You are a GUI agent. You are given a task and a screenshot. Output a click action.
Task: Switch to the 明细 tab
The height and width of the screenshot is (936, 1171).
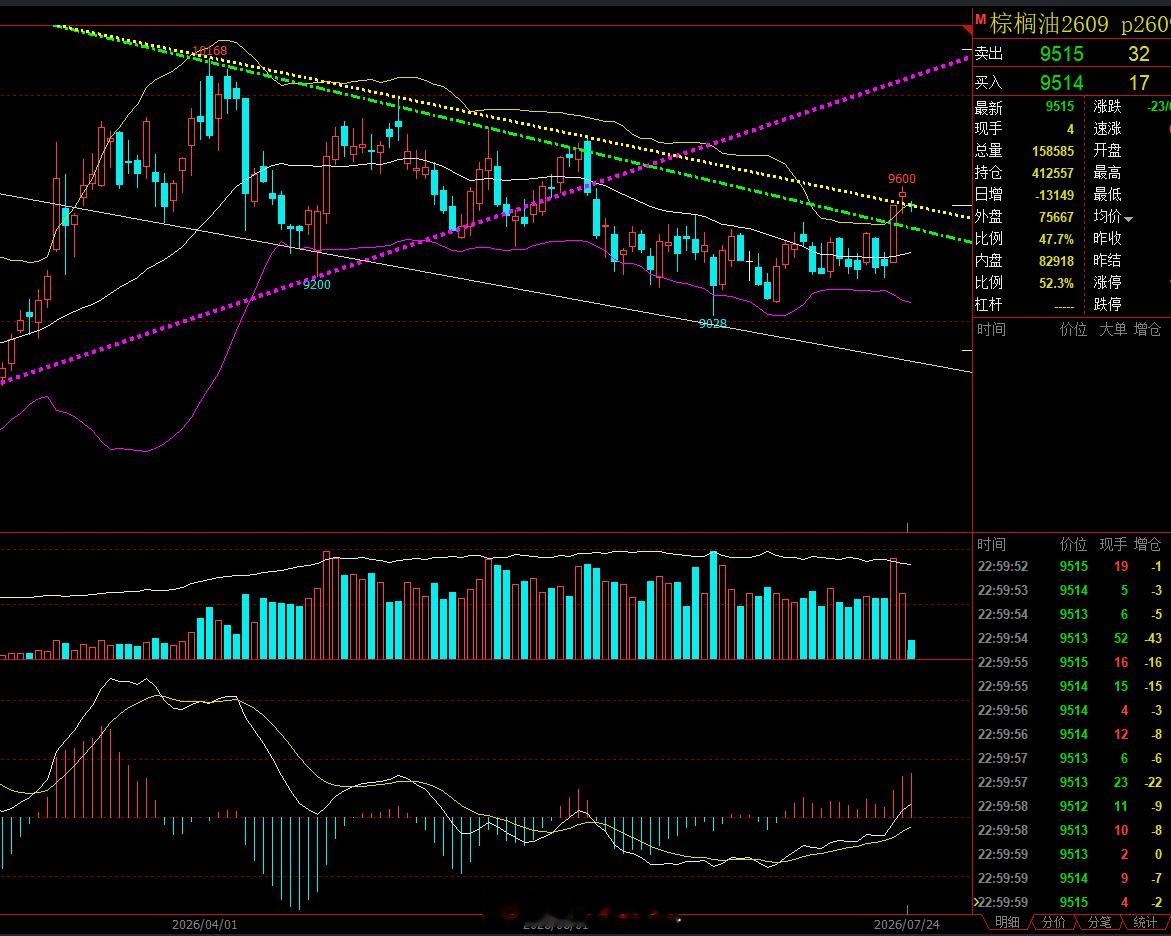1007,923
